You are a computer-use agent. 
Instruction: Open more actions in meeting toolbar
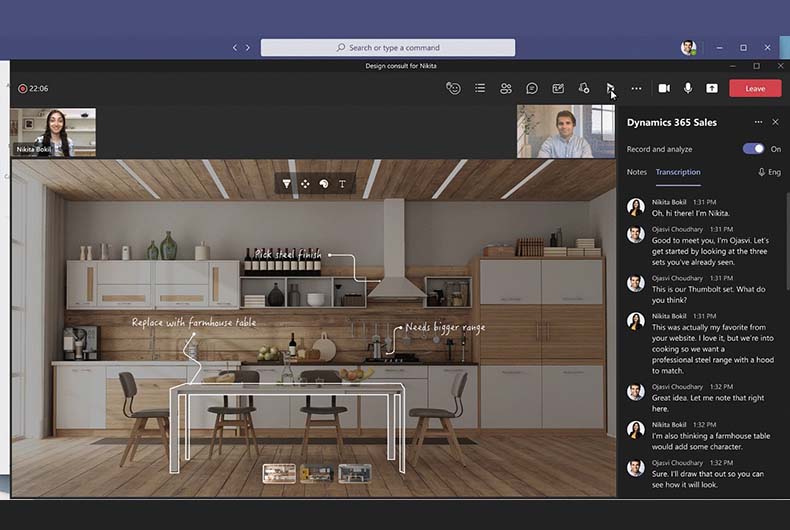[636, 89]
